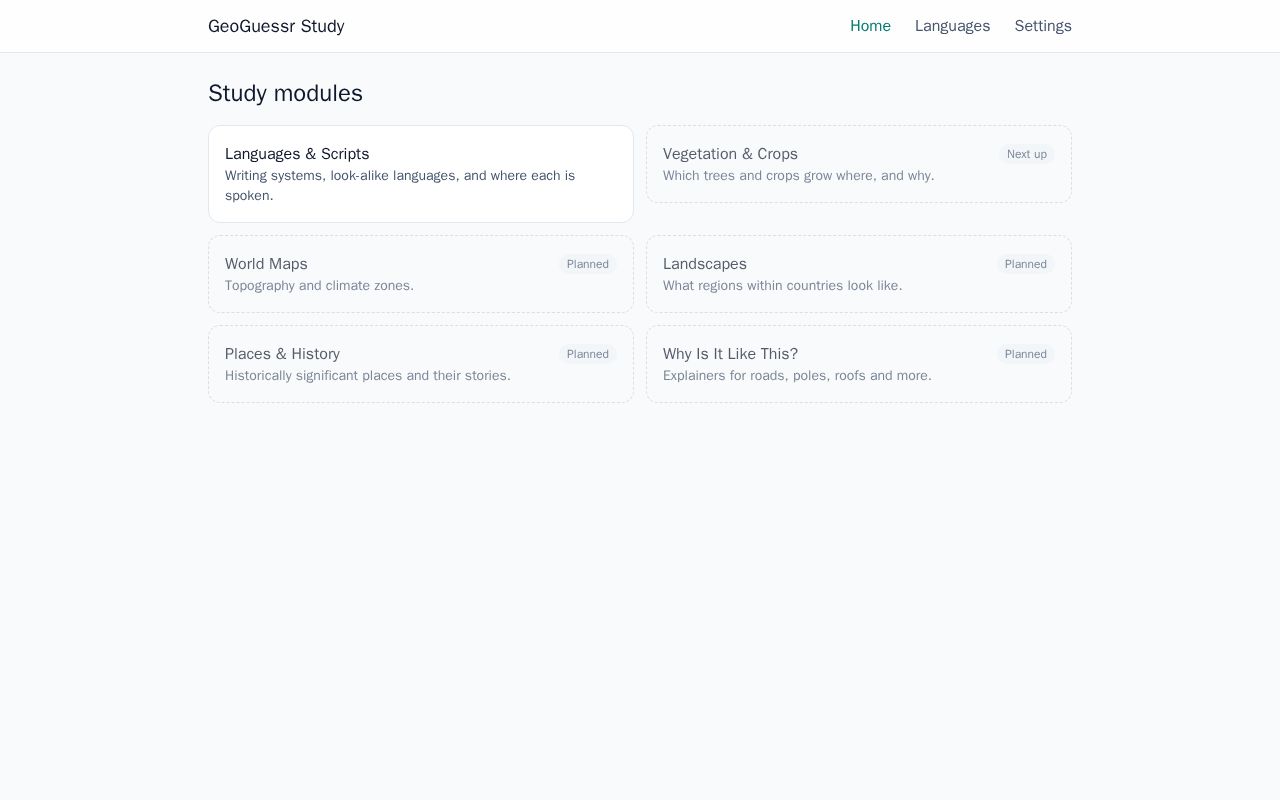Select the Vegetation & Crops module card
The height and width of the screenshot is (800, 1280).
[859, 164]
